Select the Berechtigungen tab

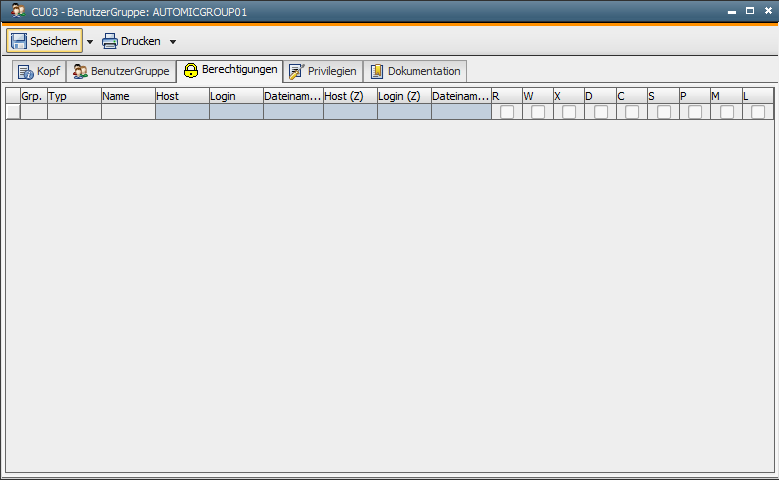230,70
